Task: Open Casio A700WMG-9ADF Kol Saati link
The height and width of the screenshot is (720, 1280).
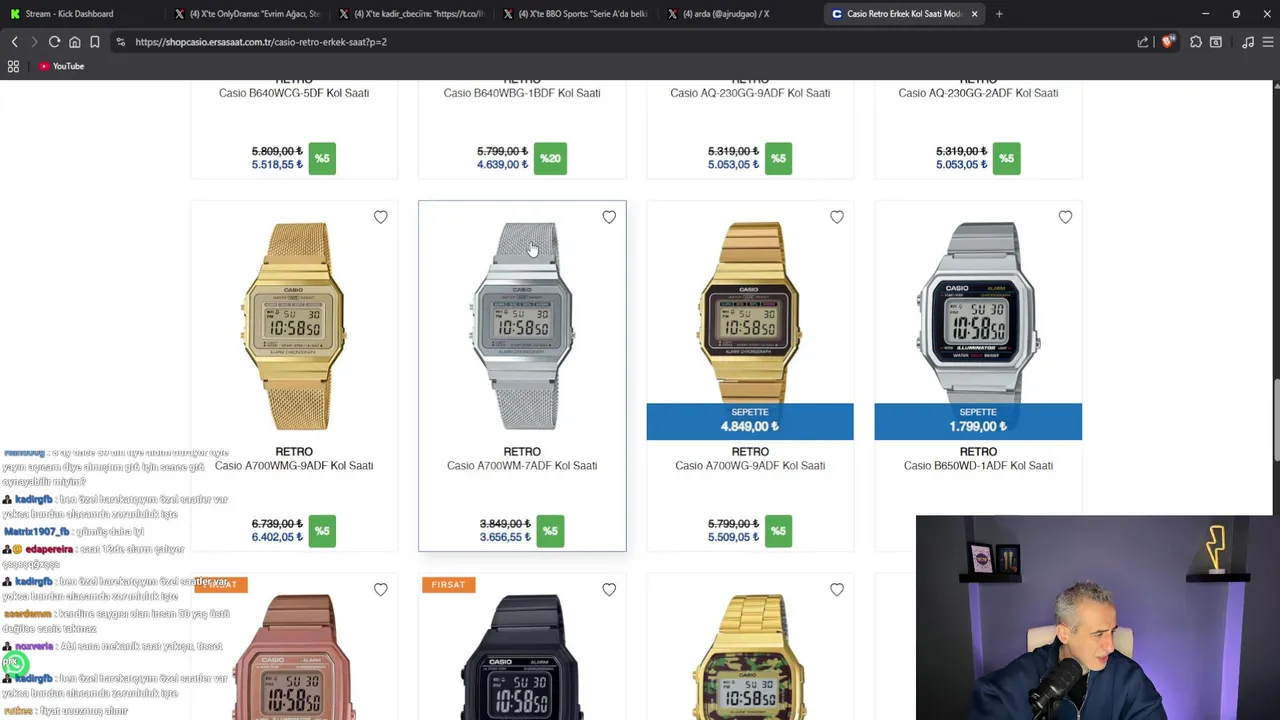Action: click(294, 466)
